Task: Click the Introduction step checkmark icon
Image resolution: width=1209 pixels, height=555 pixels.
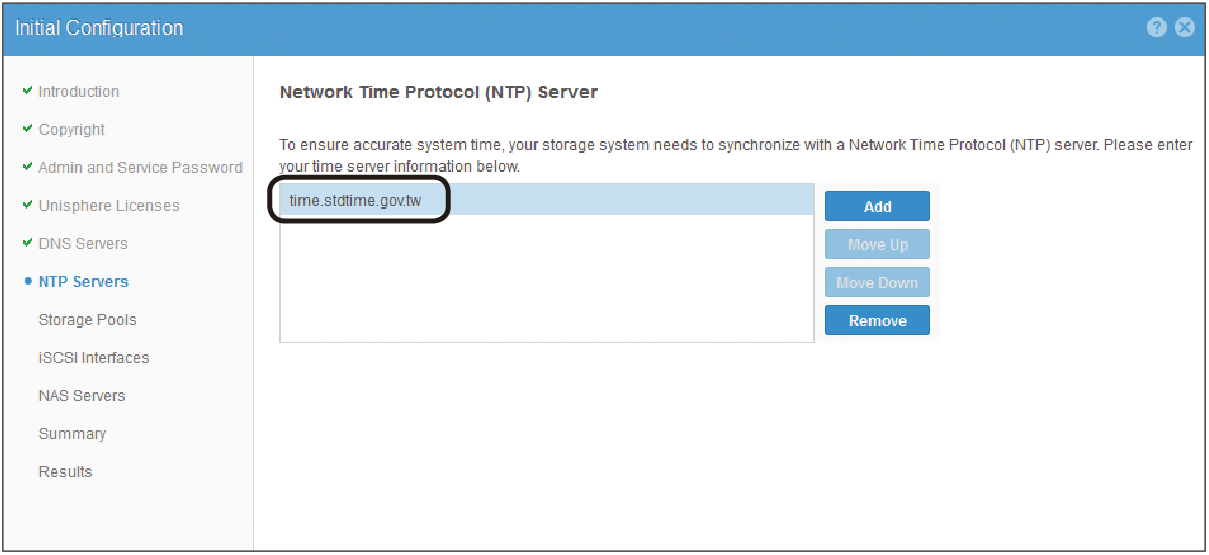Action: (x=27, y=91)
